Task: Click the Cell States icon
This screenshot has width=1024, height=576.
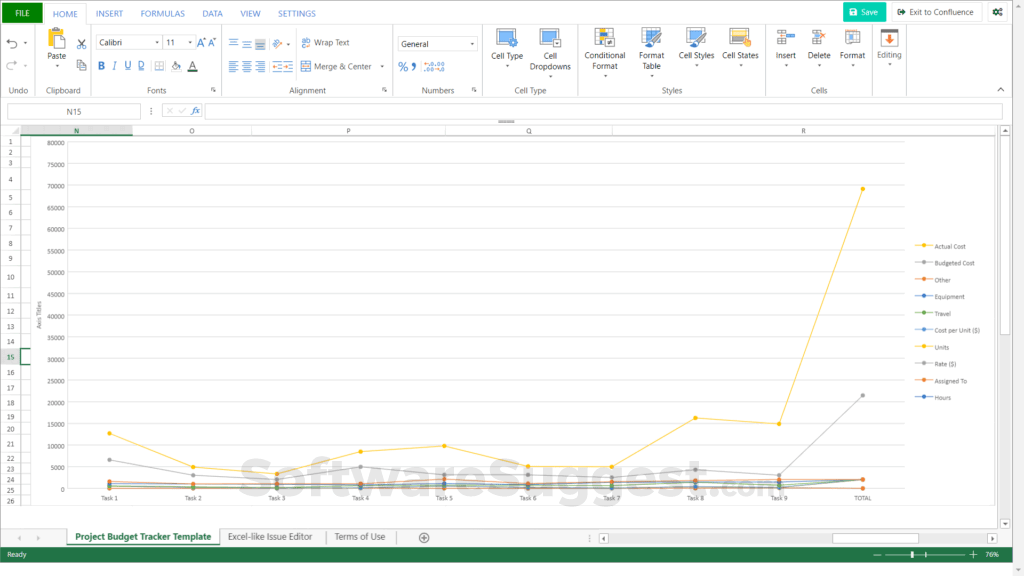Action: pos(740,46)
